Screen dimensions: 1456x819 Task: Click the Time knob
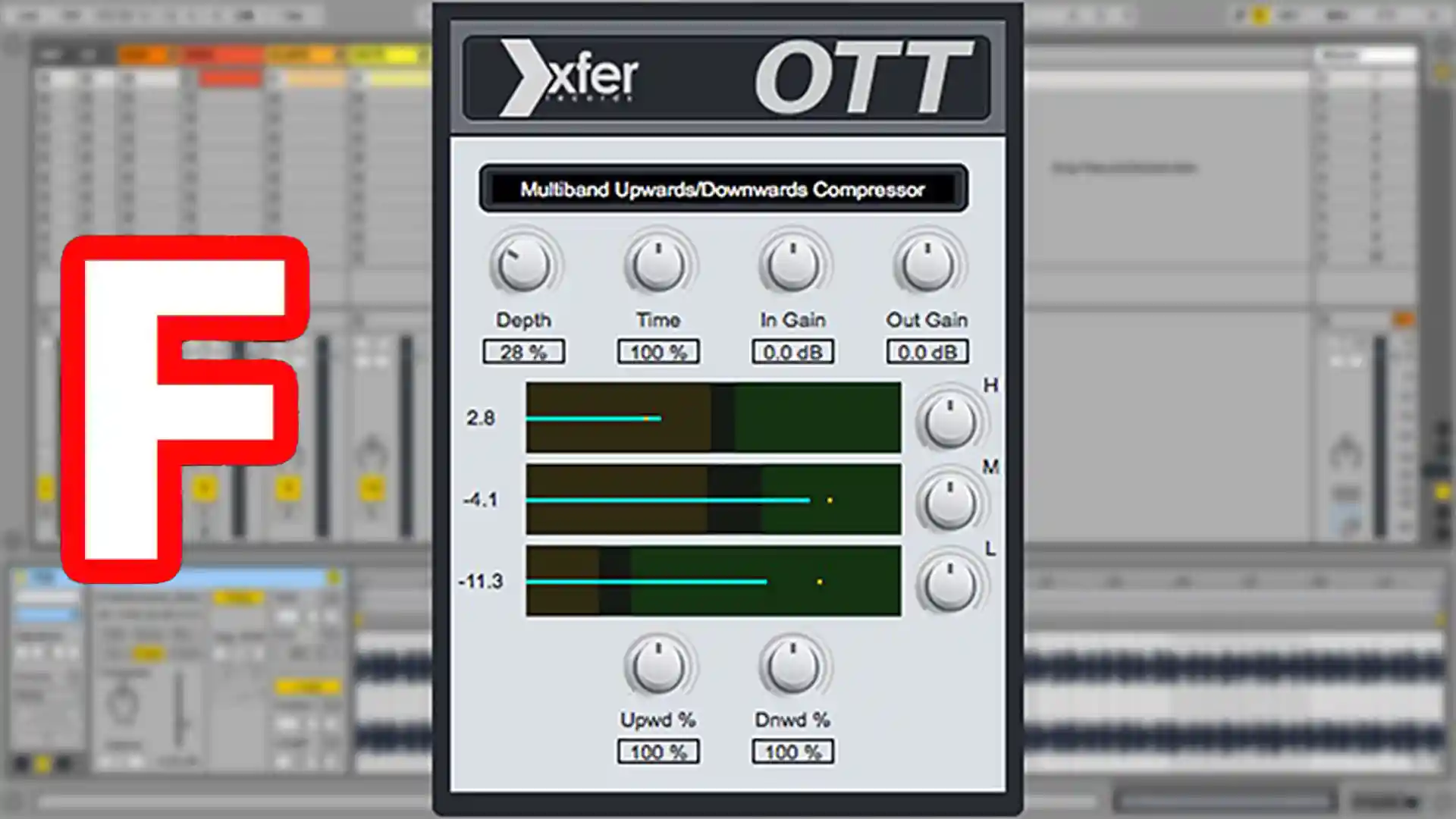point(658,265)
